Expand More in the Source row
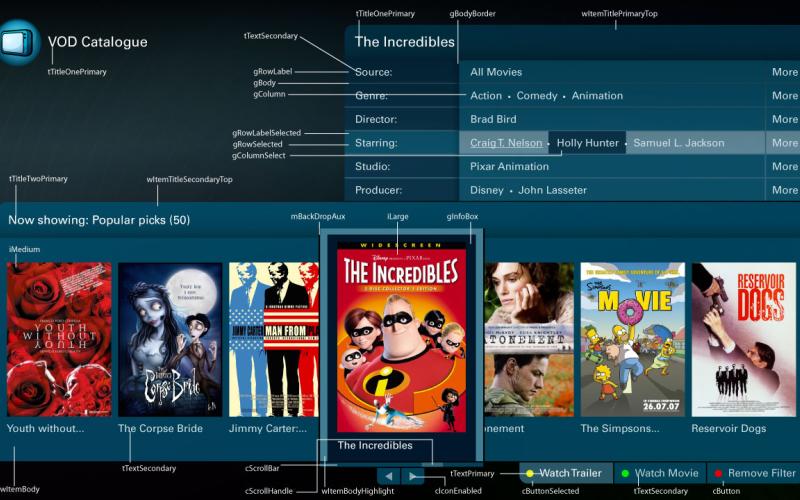 coord(784,72)
